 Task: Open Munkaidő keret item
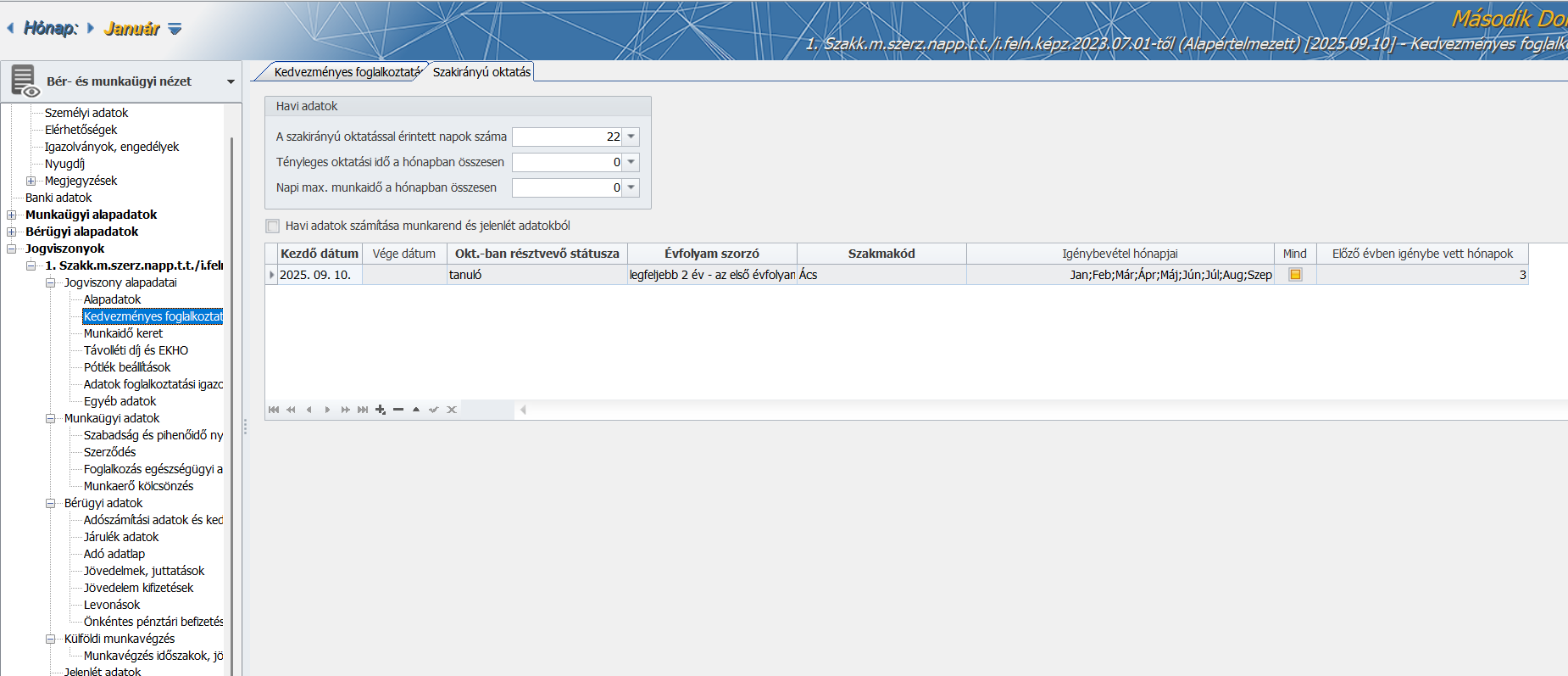(x=123, y=333)
